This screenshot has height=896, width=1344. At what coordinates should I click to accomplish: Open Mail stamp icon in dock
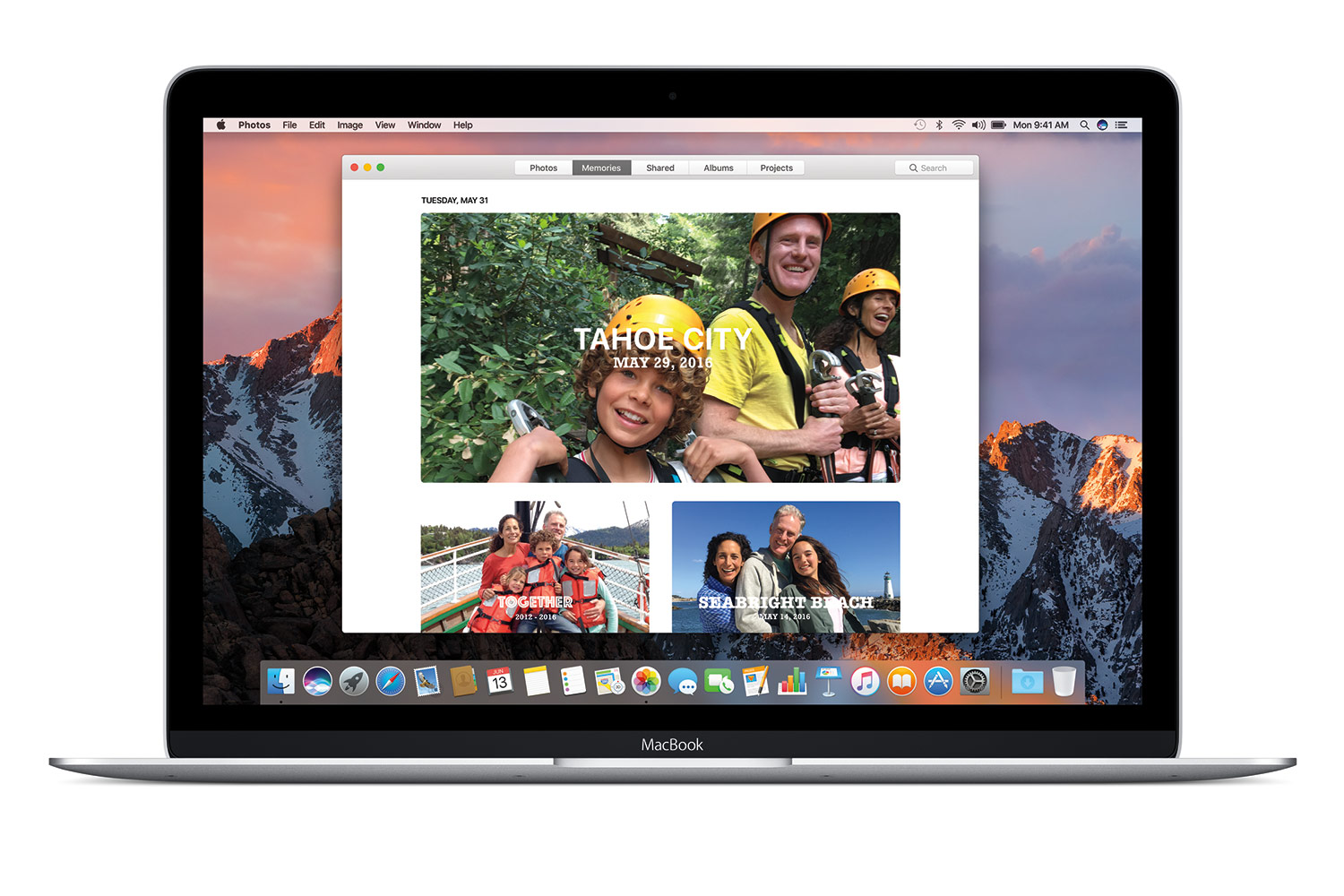[427, 681]
